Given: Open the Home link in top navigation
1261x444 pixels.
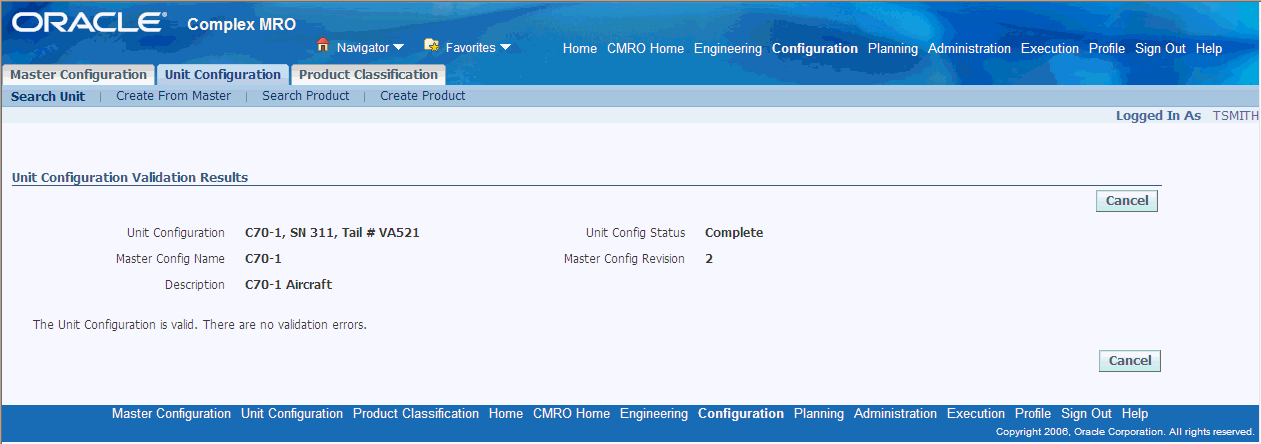Looking at the screenshot, I should click(580, 48).
